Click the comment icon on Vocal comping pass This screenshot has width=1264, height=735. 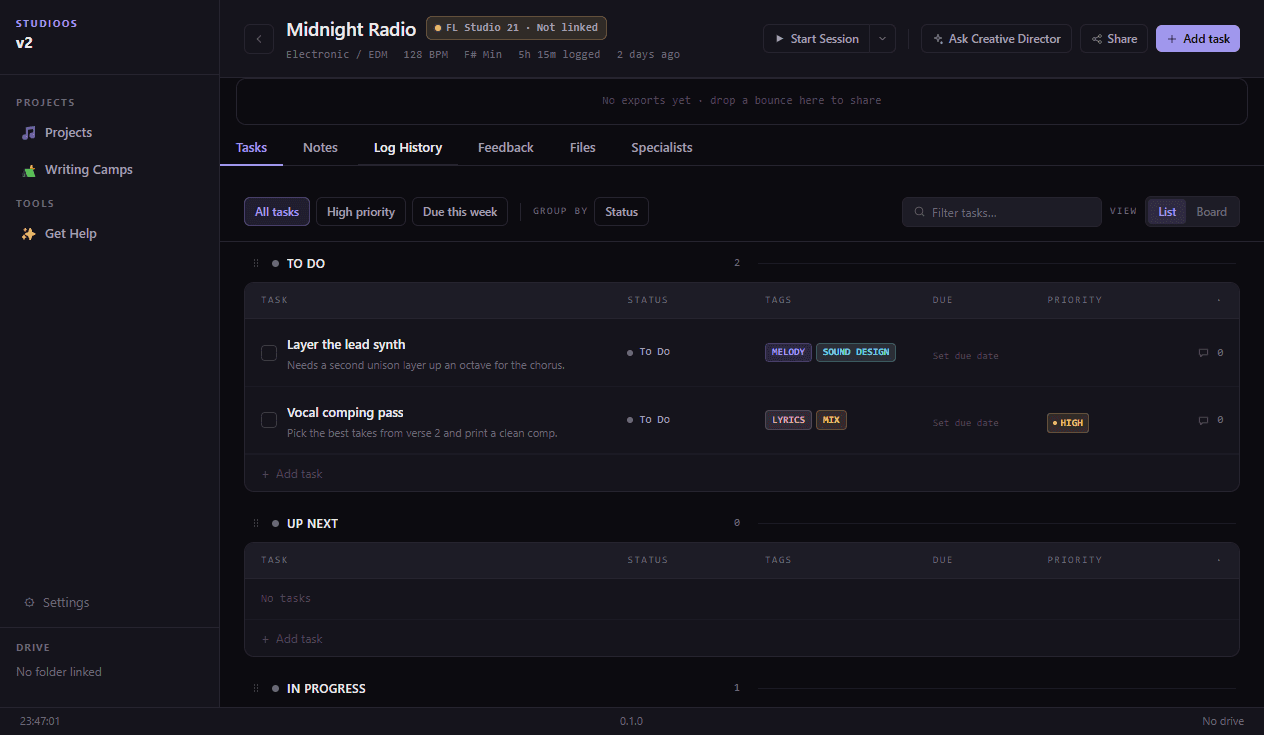(x=1203, y=420)
